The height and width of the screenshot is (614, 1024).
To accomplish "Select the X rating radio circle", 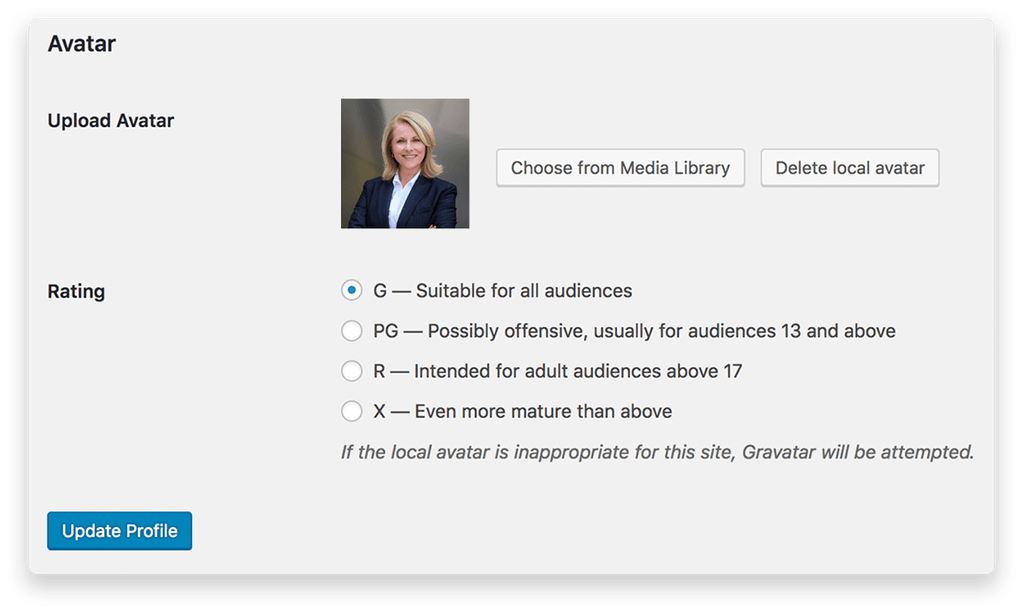I will point(351,411).
